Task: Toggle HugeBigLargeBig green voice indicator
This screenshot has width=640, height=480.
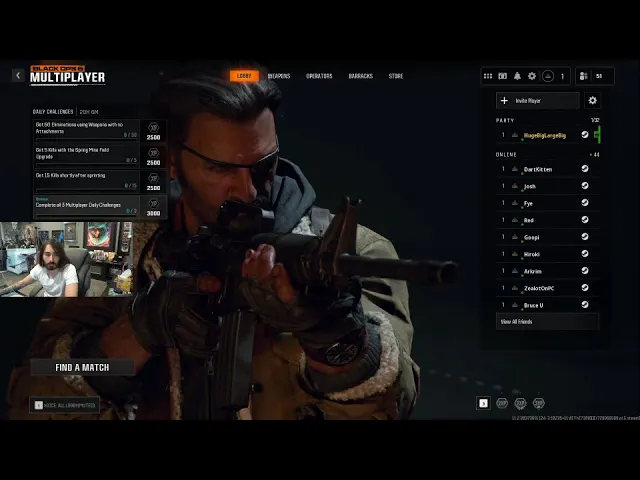Action: [x=598, y=134]
